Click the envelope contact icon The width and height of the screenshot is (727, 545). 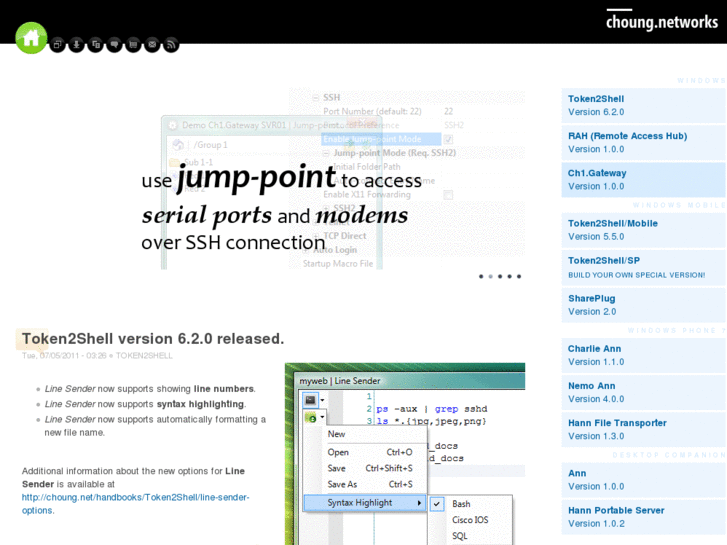152,45
